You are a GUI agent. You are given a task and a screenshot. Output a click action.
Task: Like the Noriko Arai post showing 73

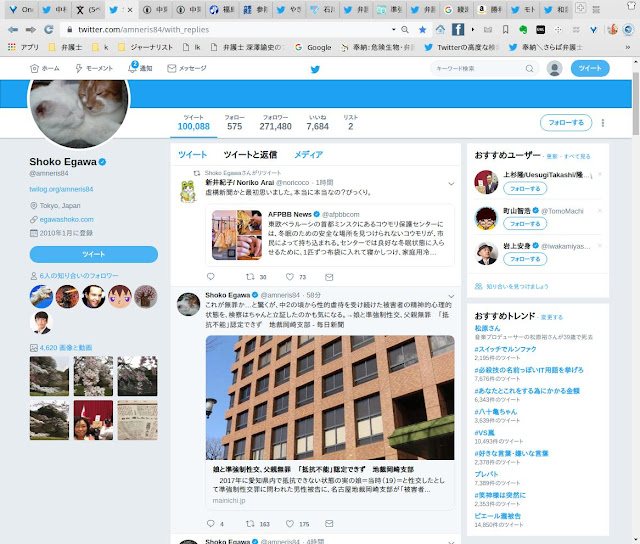[289, 277]
